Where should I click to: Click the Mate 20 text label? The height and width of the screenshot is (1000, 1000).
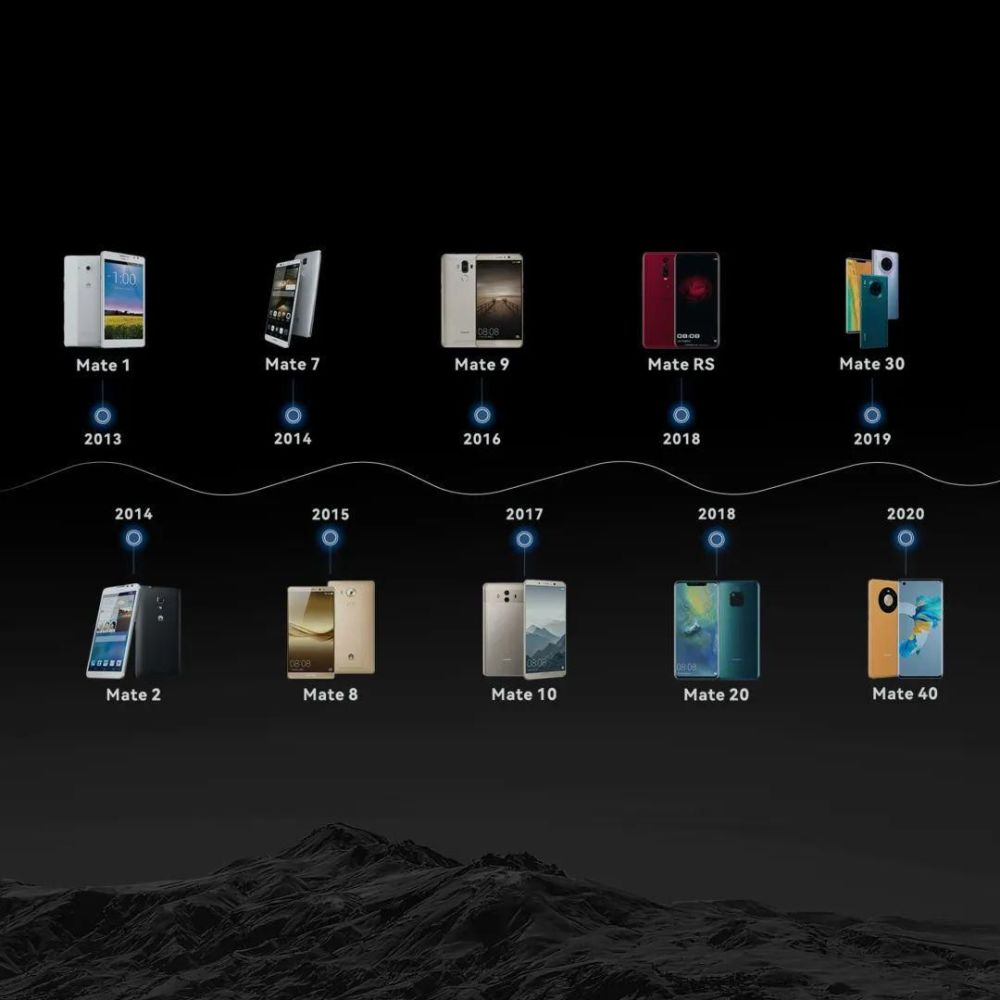[x=716, y=695]
